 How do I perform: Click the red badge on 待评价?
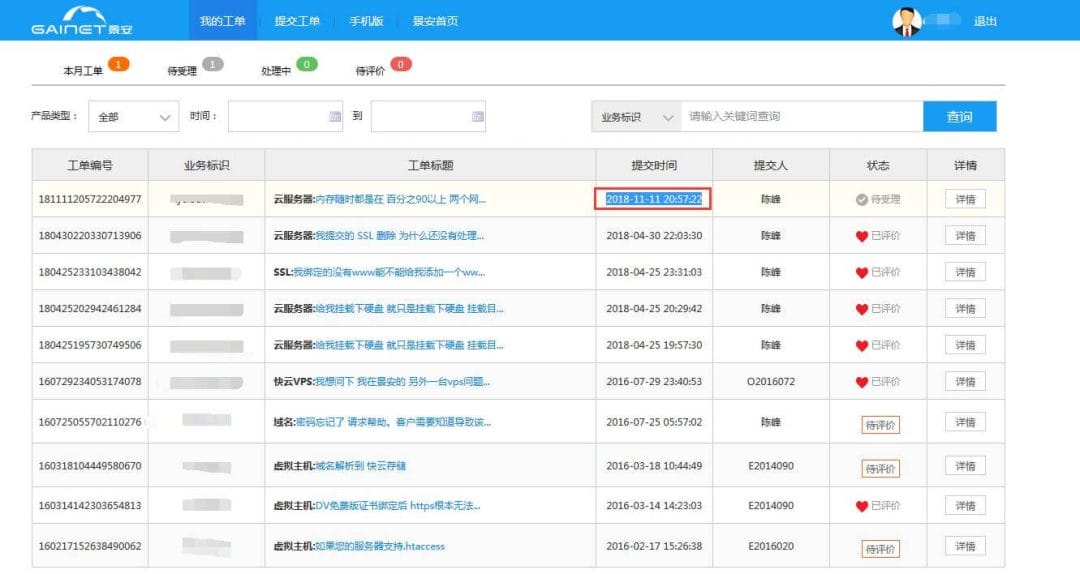(401, 65)
